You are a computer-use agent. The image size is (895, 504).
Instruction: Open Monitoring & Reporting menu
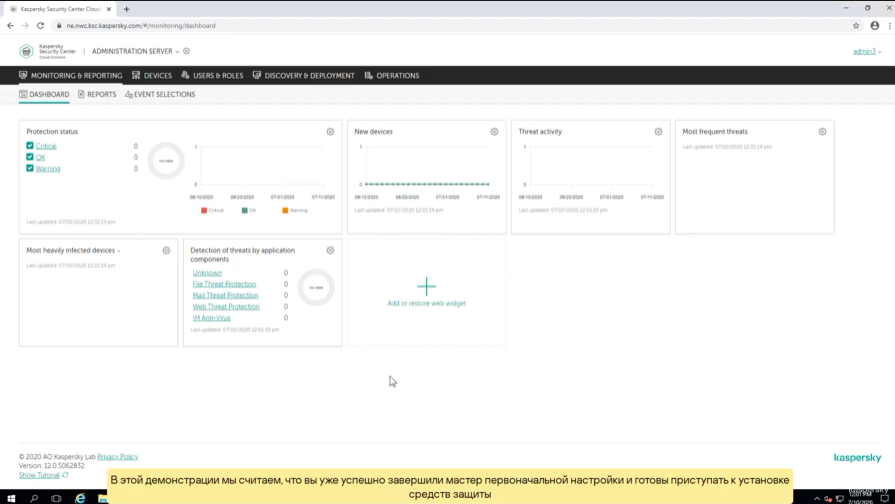click(x=71, y=75)
